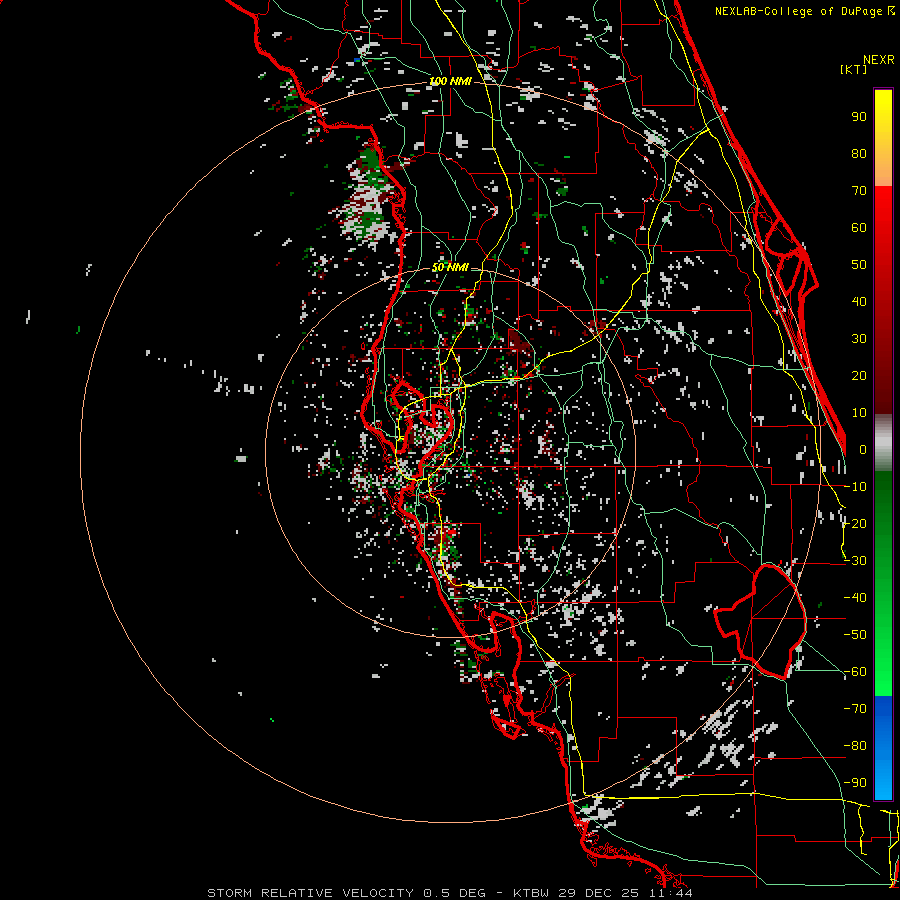Click the gray zero-velocity color bar segment
Screen dimensions: 900x900
click(883, 442)
